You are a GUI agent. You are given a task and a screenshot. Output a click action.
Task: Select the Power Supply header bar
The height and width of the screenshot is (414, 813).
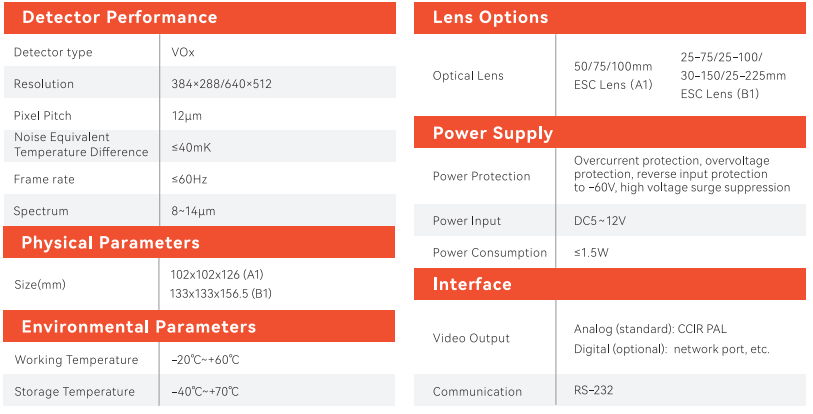492,133
